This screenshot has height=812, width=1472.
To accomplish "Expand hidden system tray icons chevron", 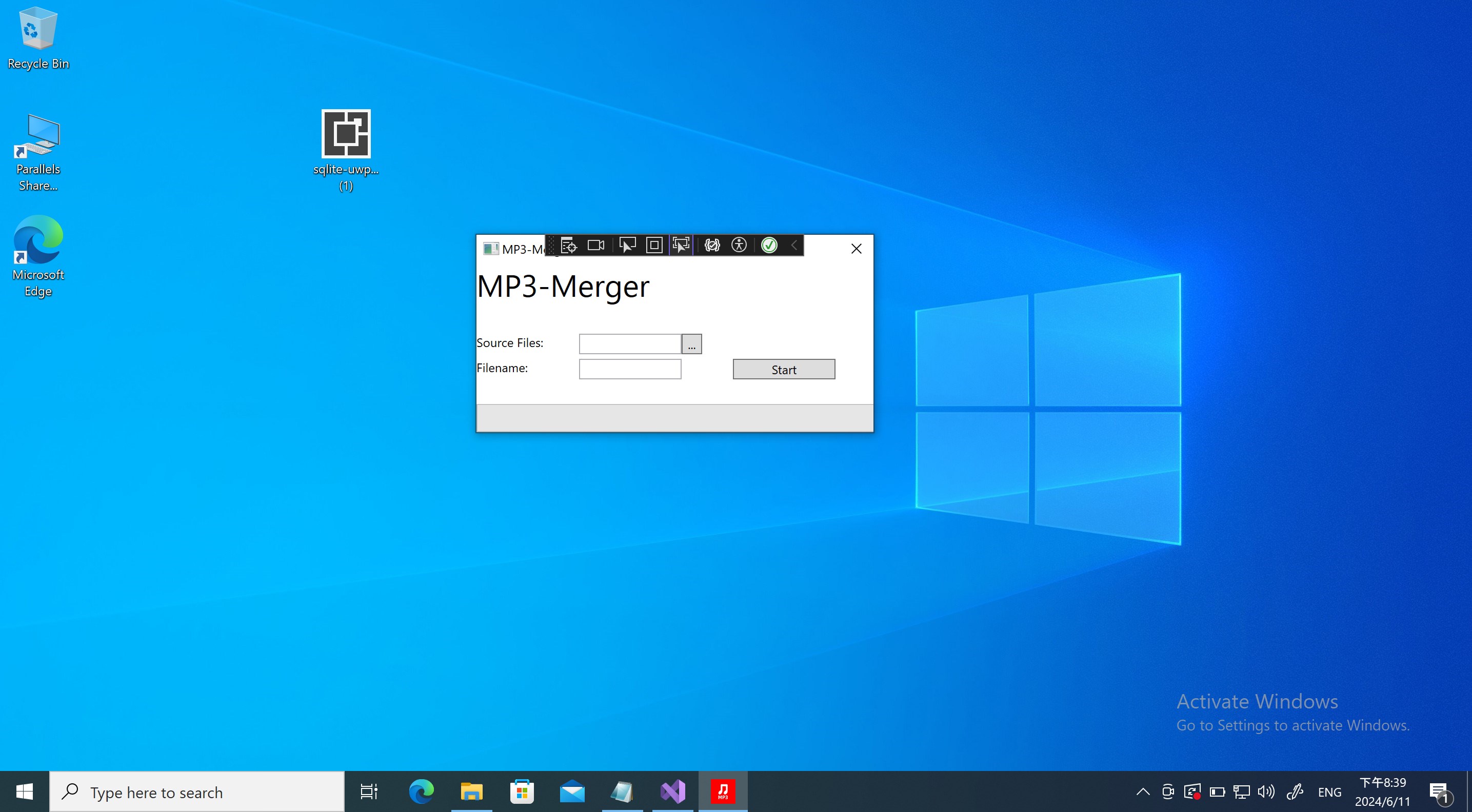I will point(1143,792).
